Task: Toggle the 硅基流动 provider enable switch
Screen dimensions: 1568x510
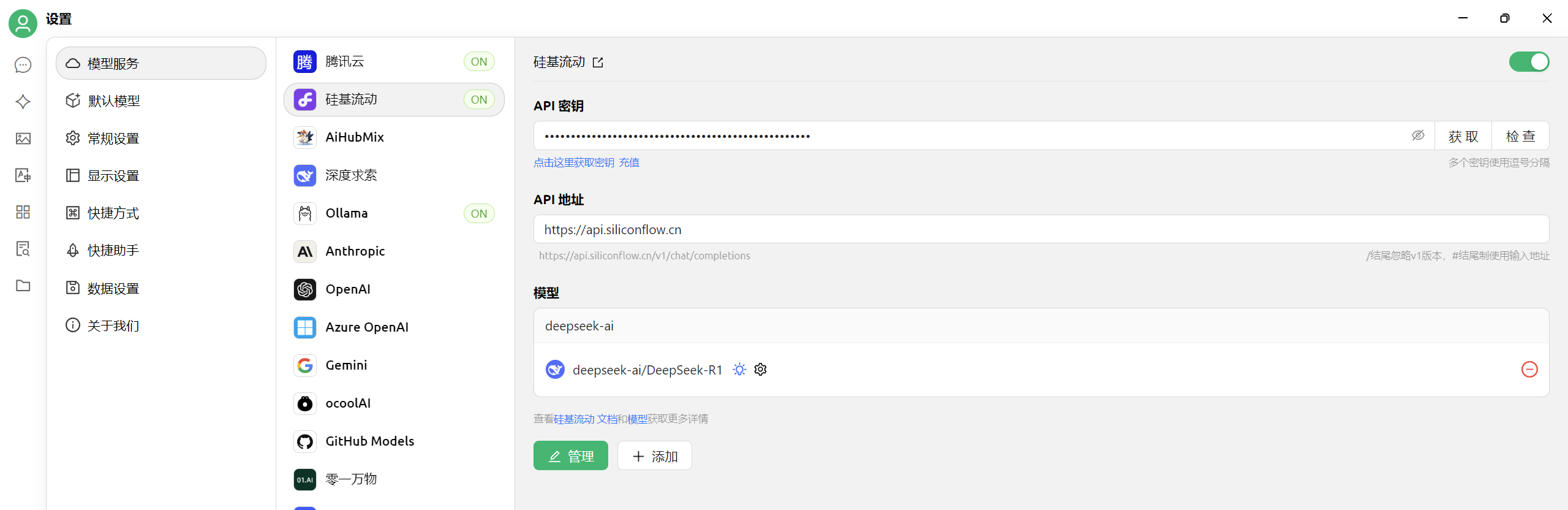Action: tap(1529, 62)
